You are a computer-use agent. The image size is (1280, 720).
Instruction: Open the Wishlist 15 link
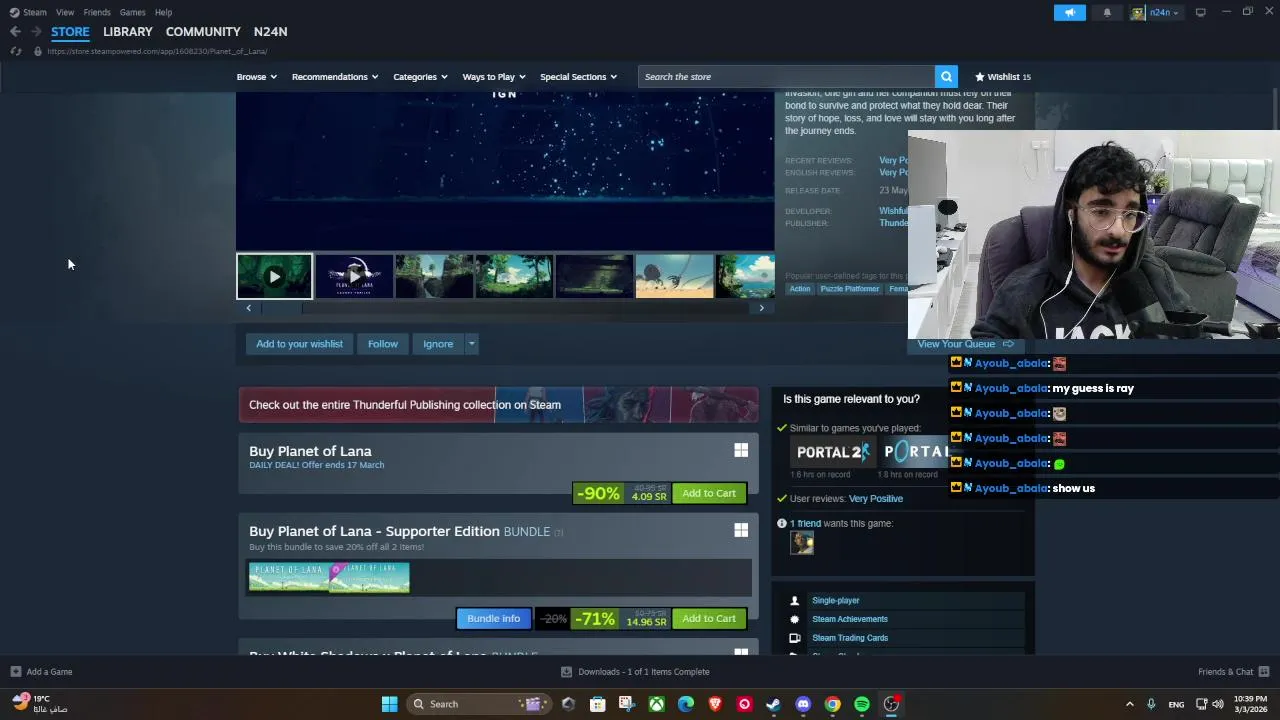click(x=1003, y=77)
